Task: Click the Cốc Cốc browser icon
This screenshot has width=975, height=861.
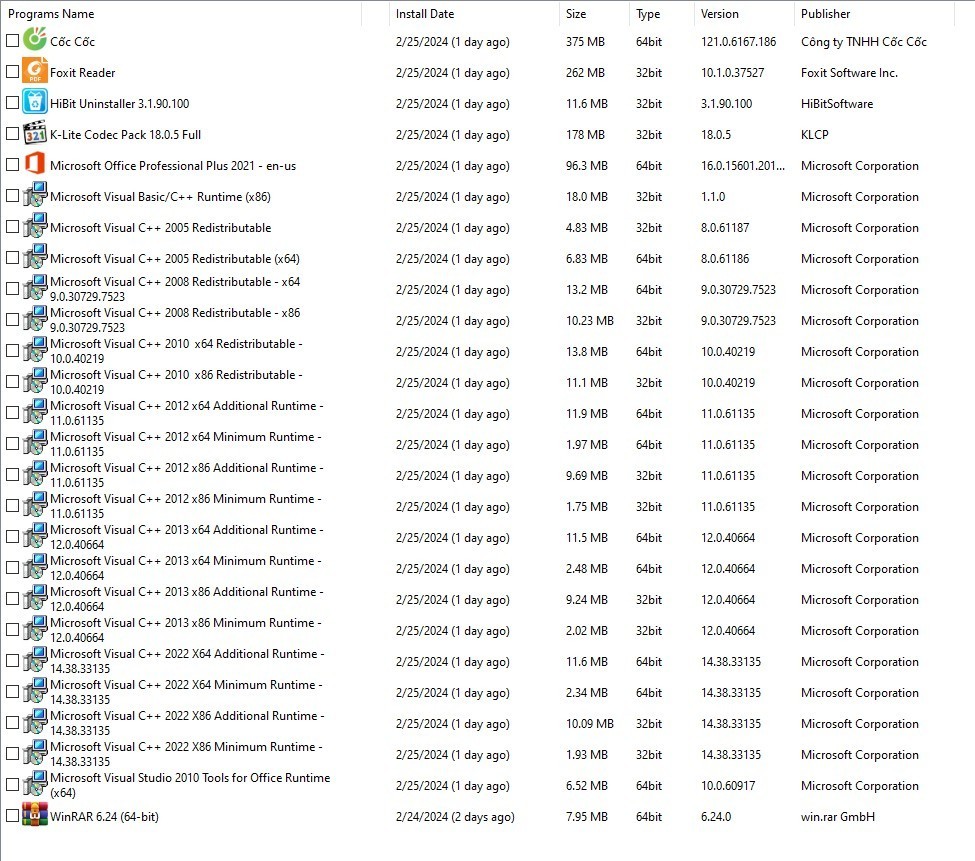Action: coord(35,41)
